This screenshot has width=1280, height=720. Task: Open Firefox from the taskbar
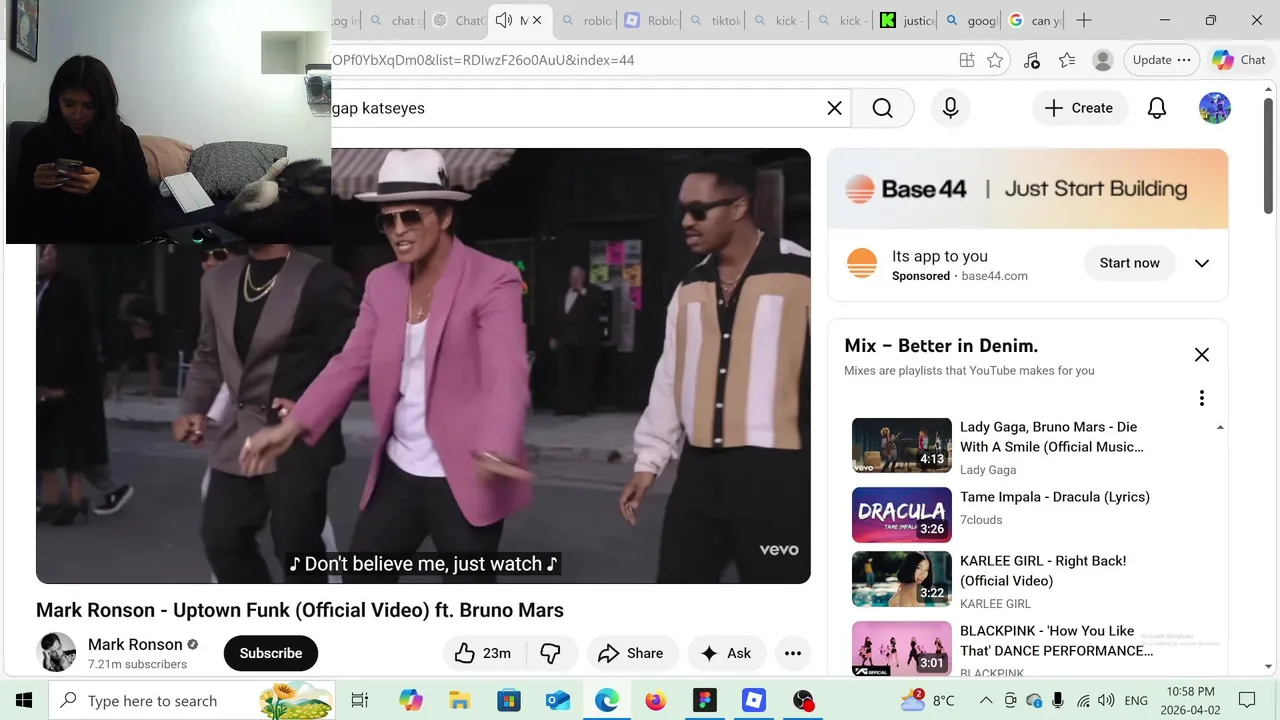point(655,700)
